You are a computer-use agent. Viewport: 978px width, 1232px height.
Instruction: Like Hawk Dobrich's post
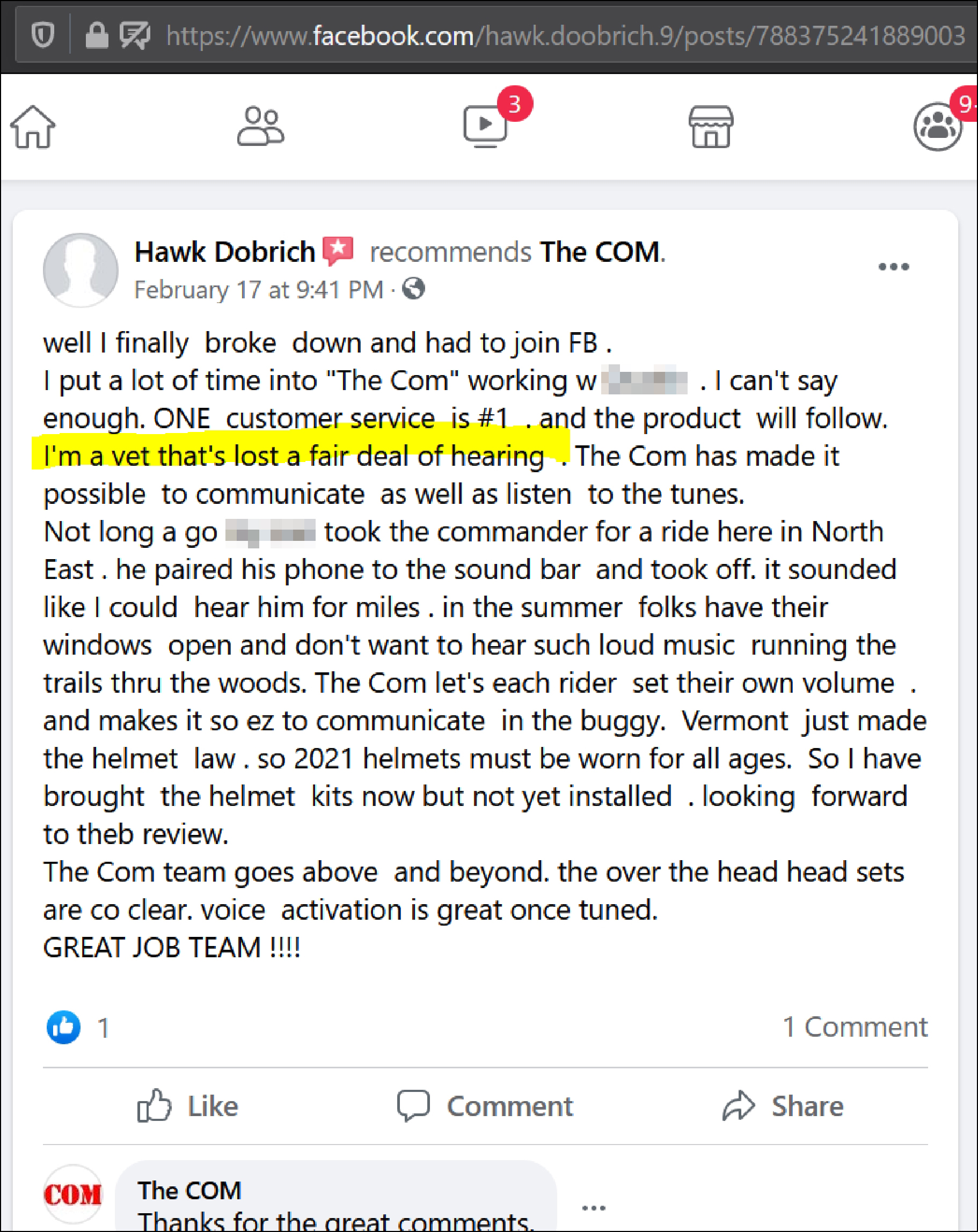pos(187,1106)
